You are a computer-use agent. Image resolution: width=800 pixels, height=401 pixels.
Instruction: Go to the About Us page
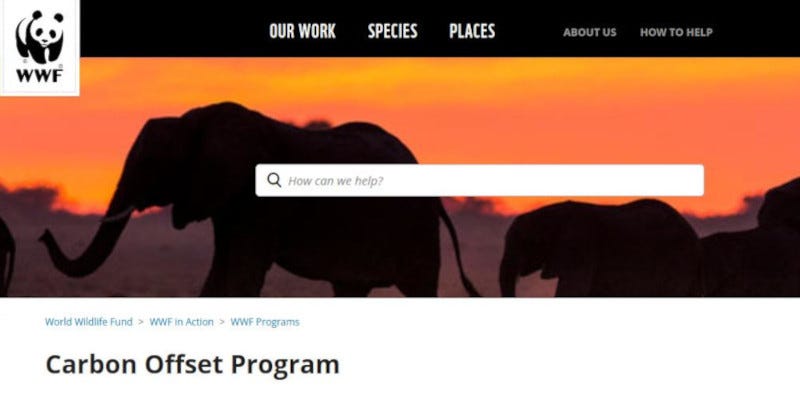(x=589, y=32)
